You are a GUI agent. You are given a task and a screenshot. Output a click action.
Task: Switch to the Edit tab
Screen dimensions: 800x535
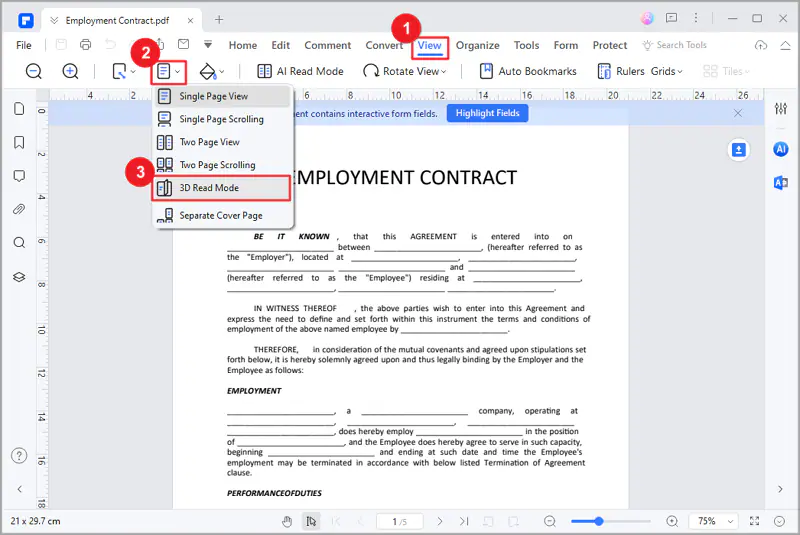[281, 45]
